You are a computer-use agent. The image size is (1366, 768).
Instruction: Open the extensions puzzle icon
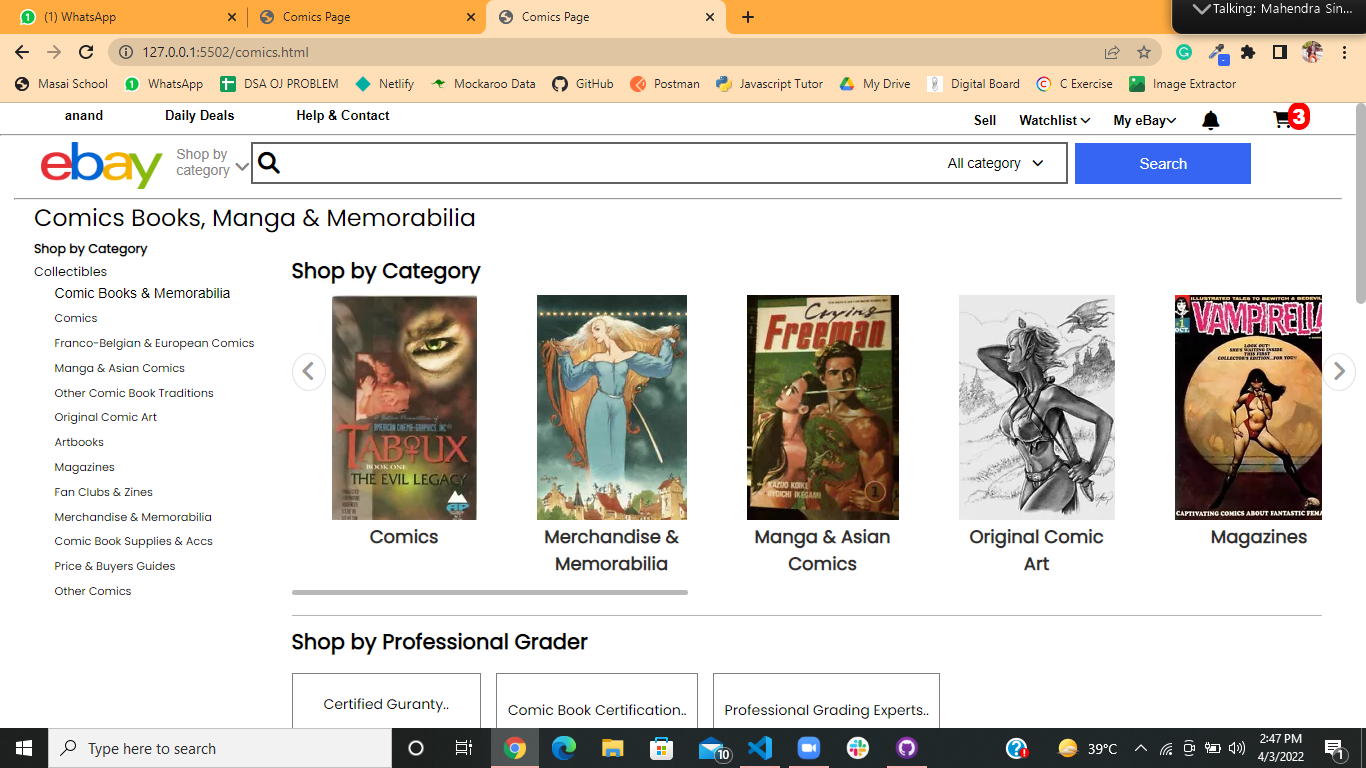click(1248, 52)
